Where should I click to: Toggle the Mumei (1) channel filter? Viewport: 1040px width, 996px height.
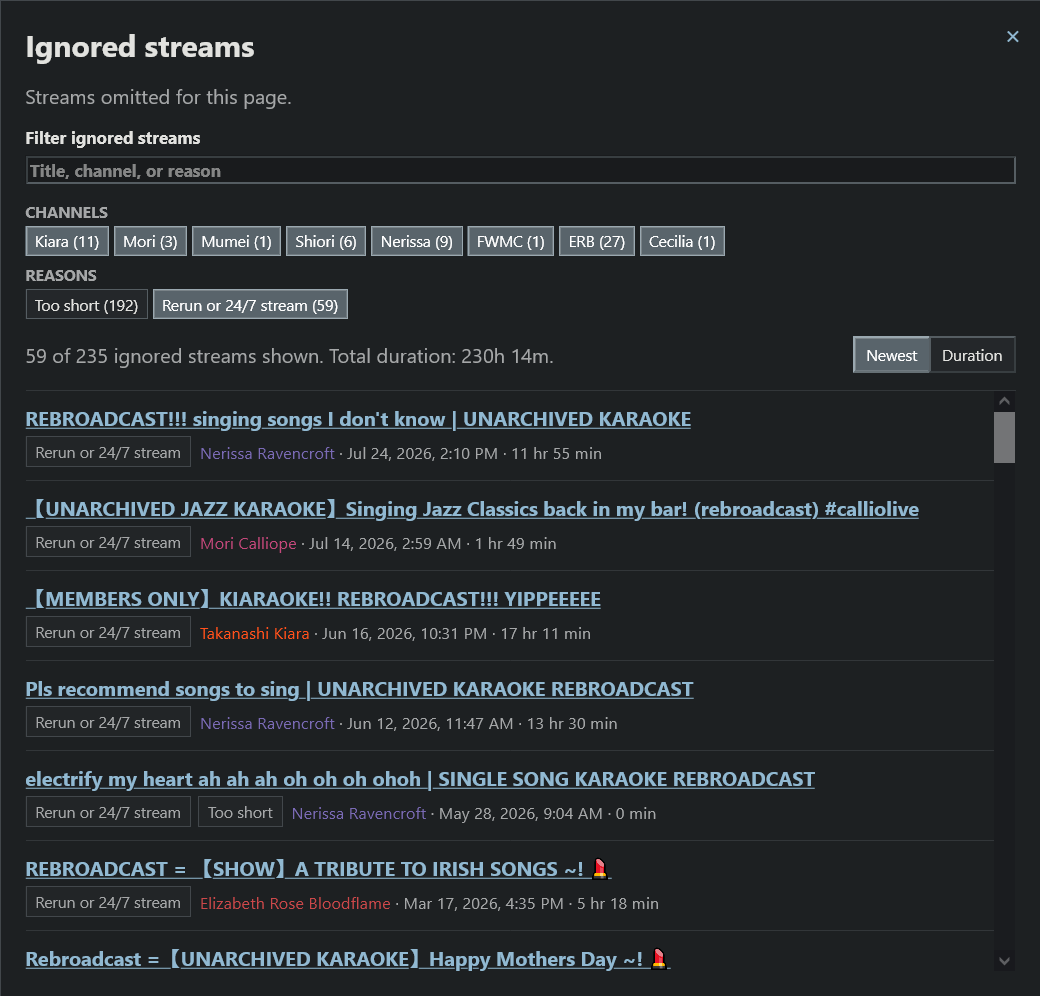pyautogui.click(x=237, y=241)
